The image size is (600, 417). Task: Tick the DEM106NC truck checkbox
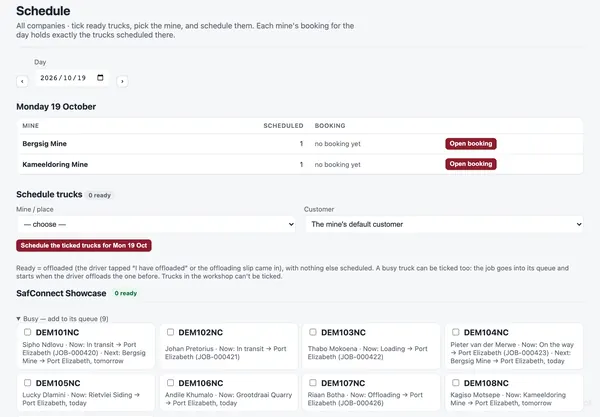tap(170, 383)
